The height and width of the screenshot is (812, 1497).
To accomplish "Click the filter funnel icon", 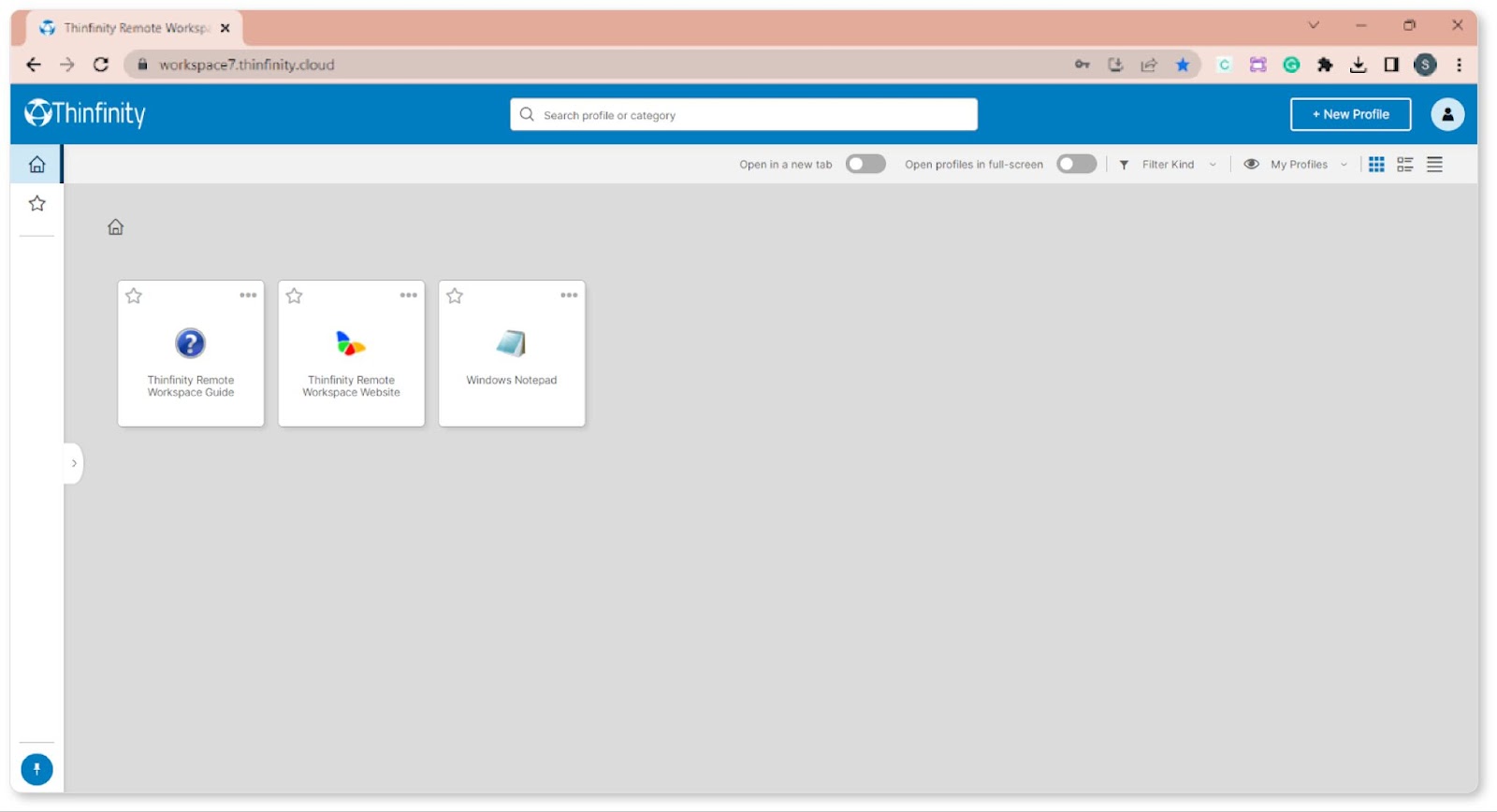I will 1124,165.
